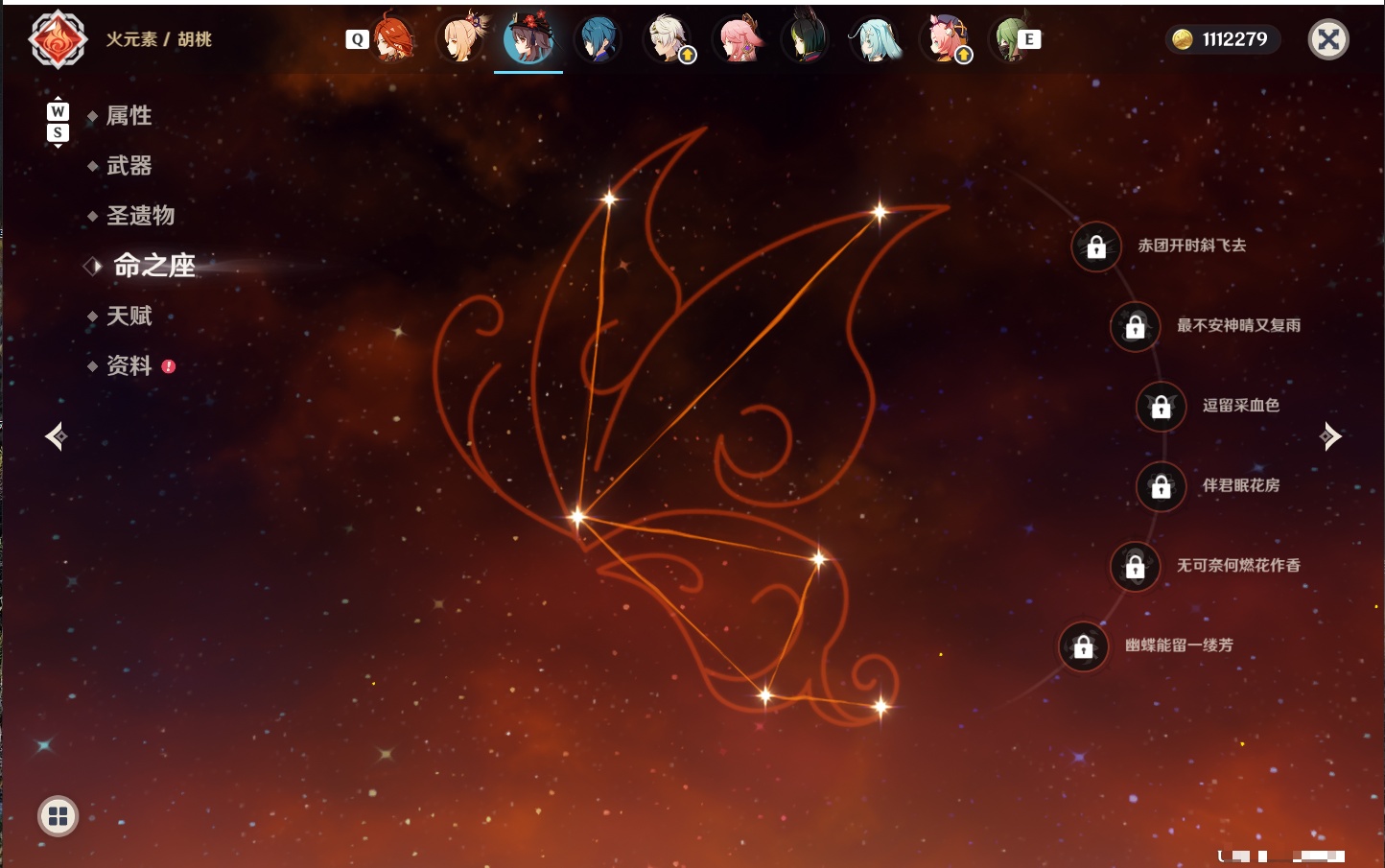The width and height of the screenshot is (1385, 868).
Task: Select the blue-haired character portrait
Action: [x=598, y=39]
